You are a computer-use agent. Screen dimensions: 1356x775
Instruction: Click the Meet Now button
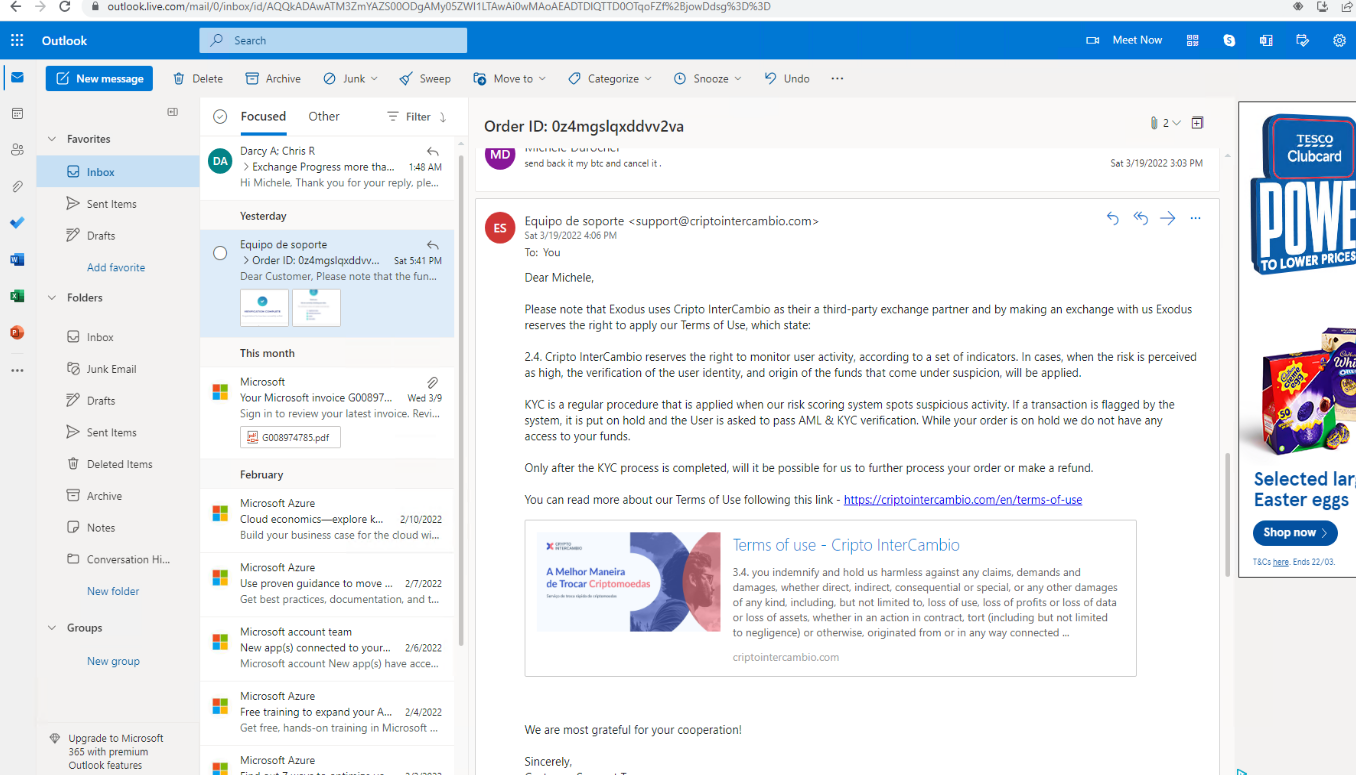(1124, 41)
